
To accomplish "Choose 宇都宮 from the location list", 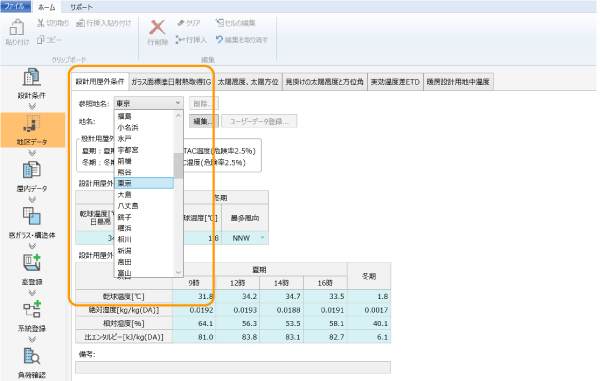I will click(x=144, y=150).
